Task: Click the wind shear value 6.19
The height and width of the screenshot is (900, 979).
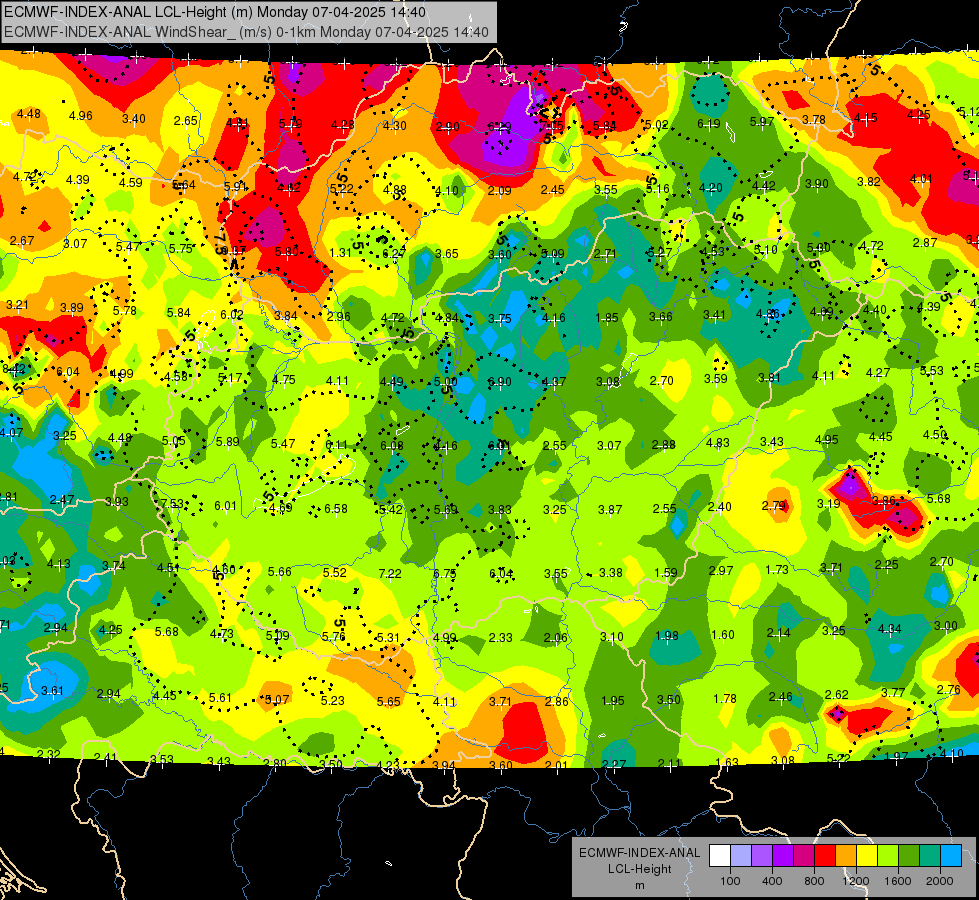Action: coord(709,124)
